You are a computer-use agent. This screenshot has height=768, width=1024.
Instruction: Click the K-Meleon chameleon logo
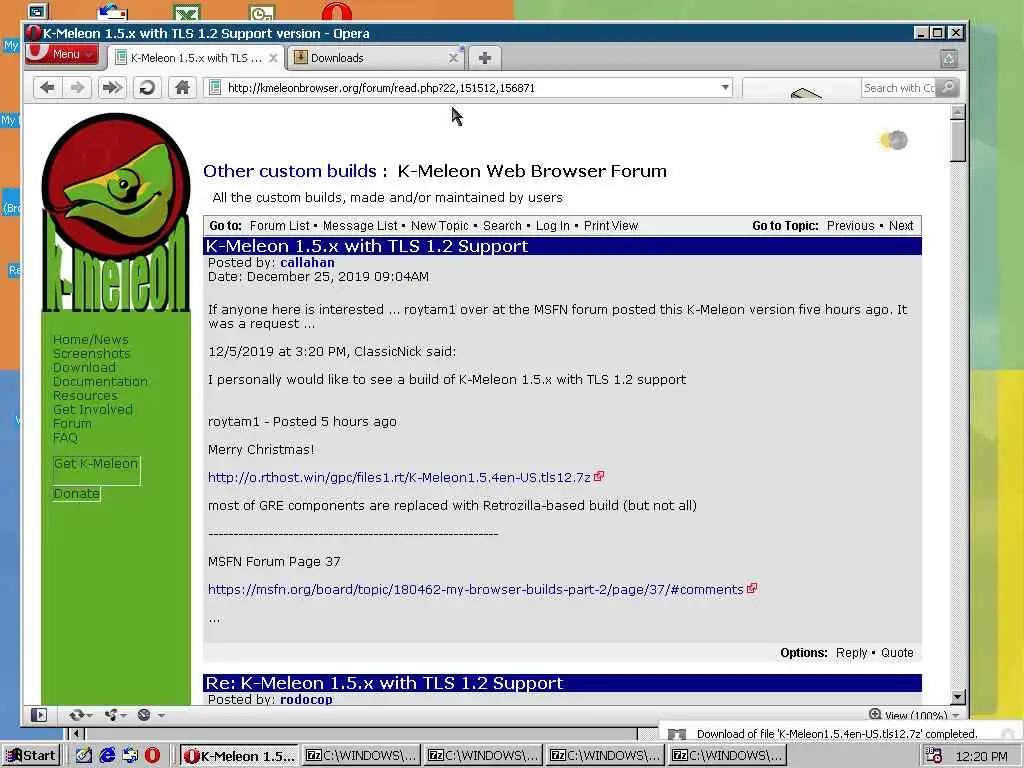click(x=116, y=212)
